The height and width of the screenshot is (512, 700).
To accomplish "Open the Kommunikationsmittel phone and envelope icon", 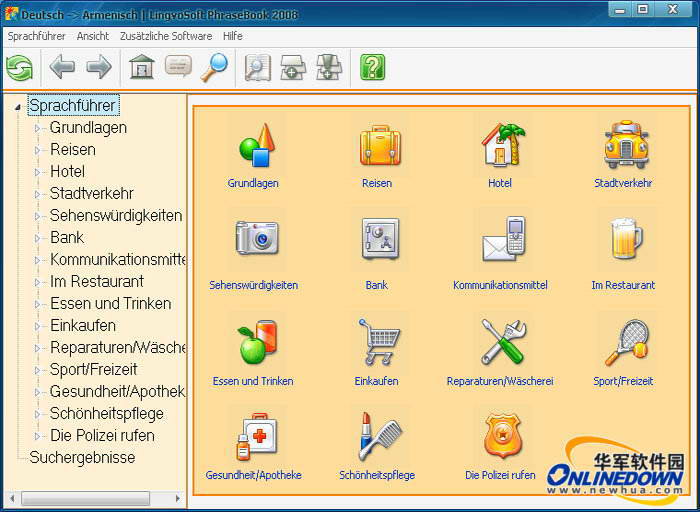I will (503, 239).
